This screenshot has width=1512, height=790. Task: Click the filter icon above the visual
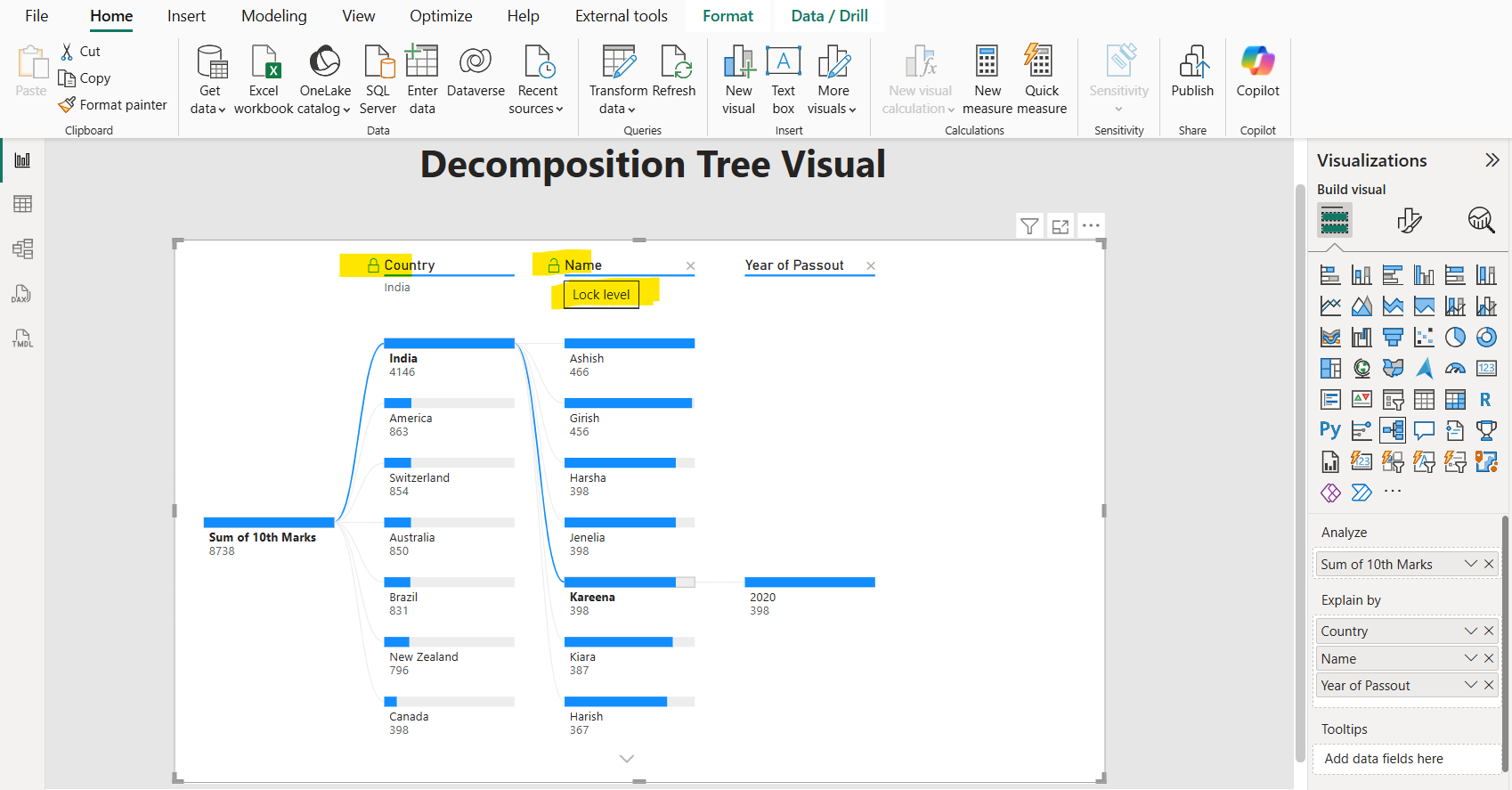(1029, 226)
